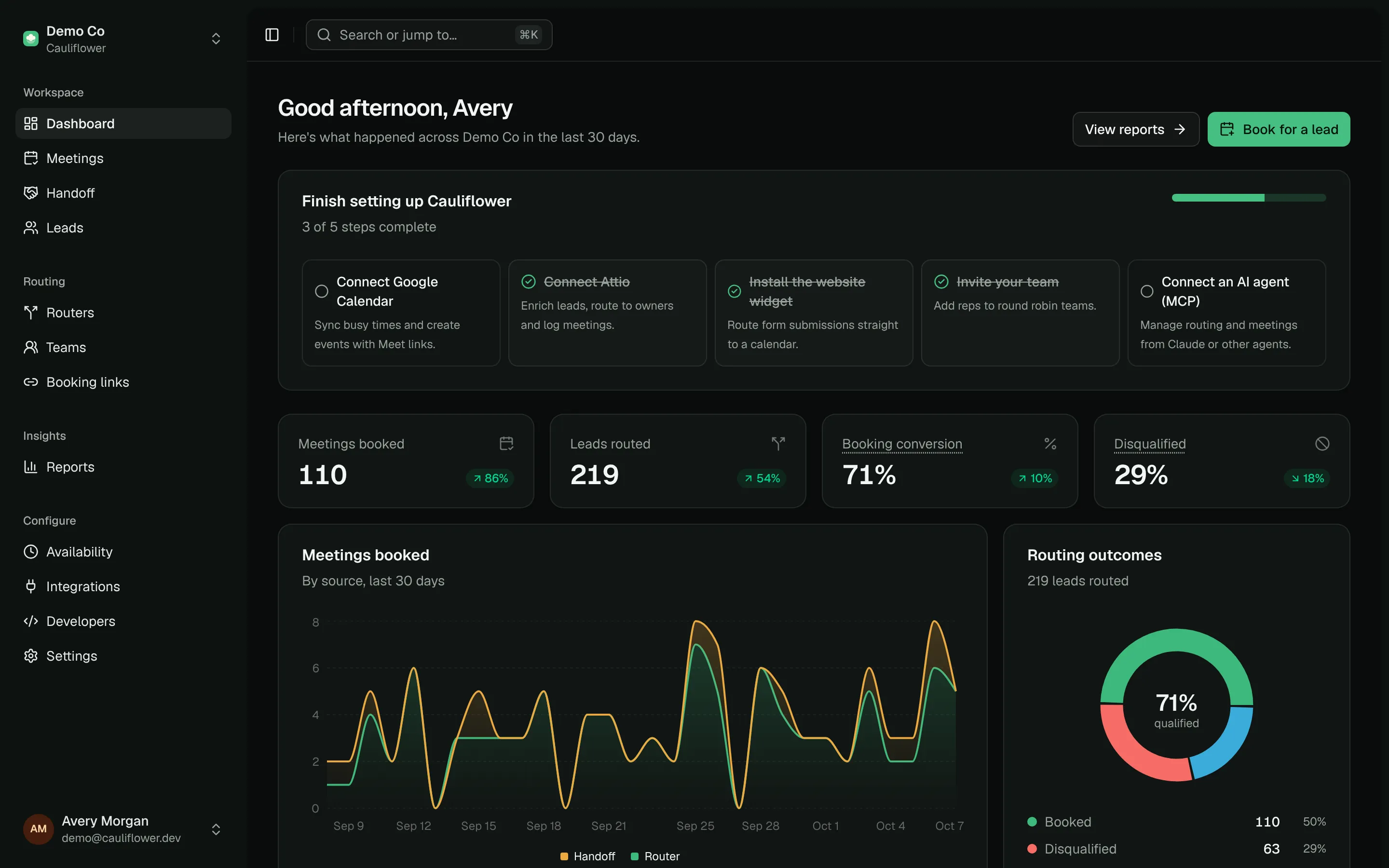Click the green check icon beside Connect Attio
Screen dimensions: 1389x868
tap(529, 281)
